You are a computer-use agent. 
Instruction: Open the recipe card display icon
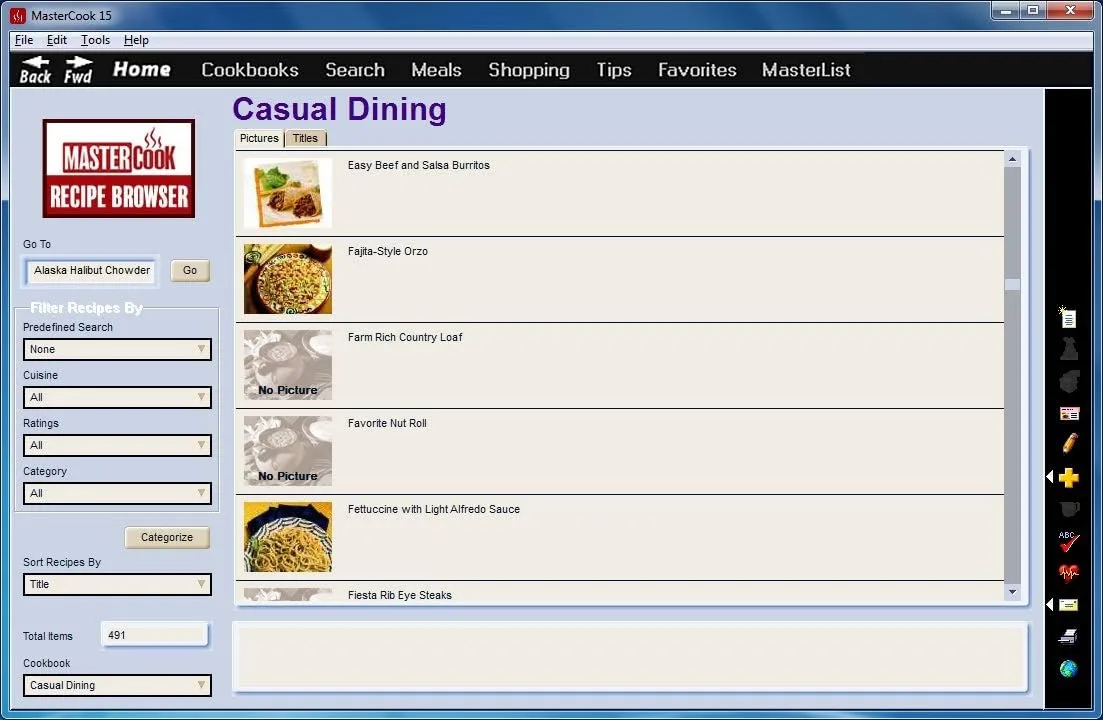click(1068, 412)
